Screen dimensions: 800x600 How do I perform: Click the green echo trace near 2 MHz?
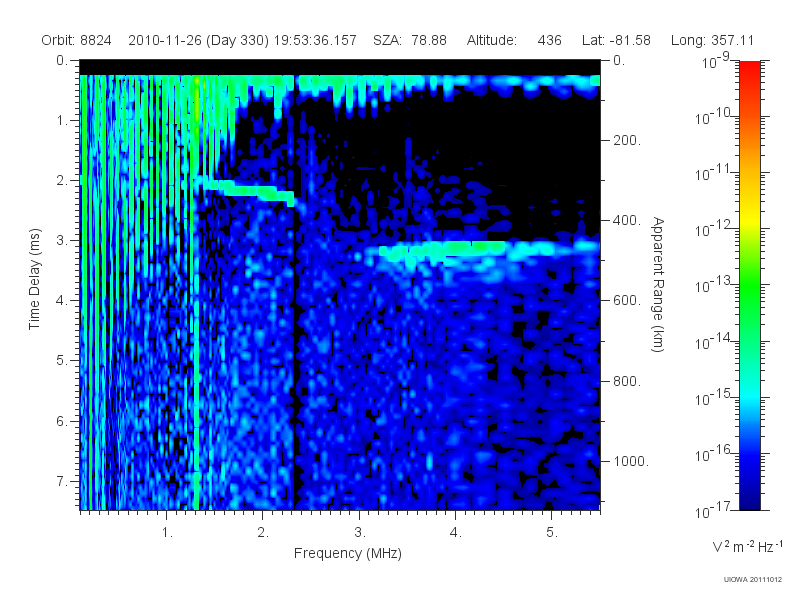click(247, 190)
